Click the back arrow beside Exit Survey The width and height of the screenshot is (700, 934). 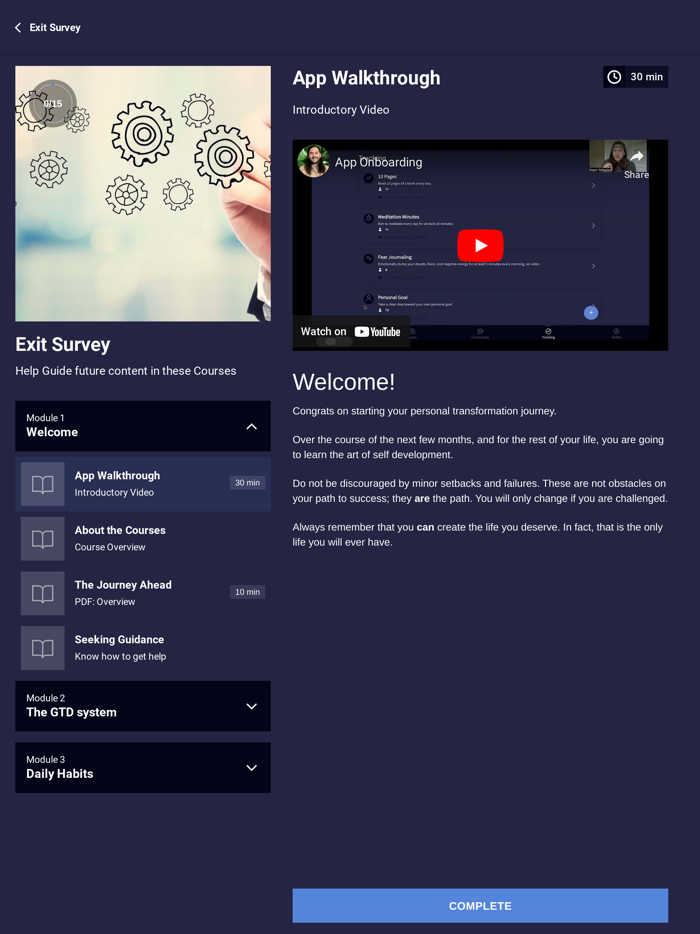pyautogui.click(x=18, y=27)
